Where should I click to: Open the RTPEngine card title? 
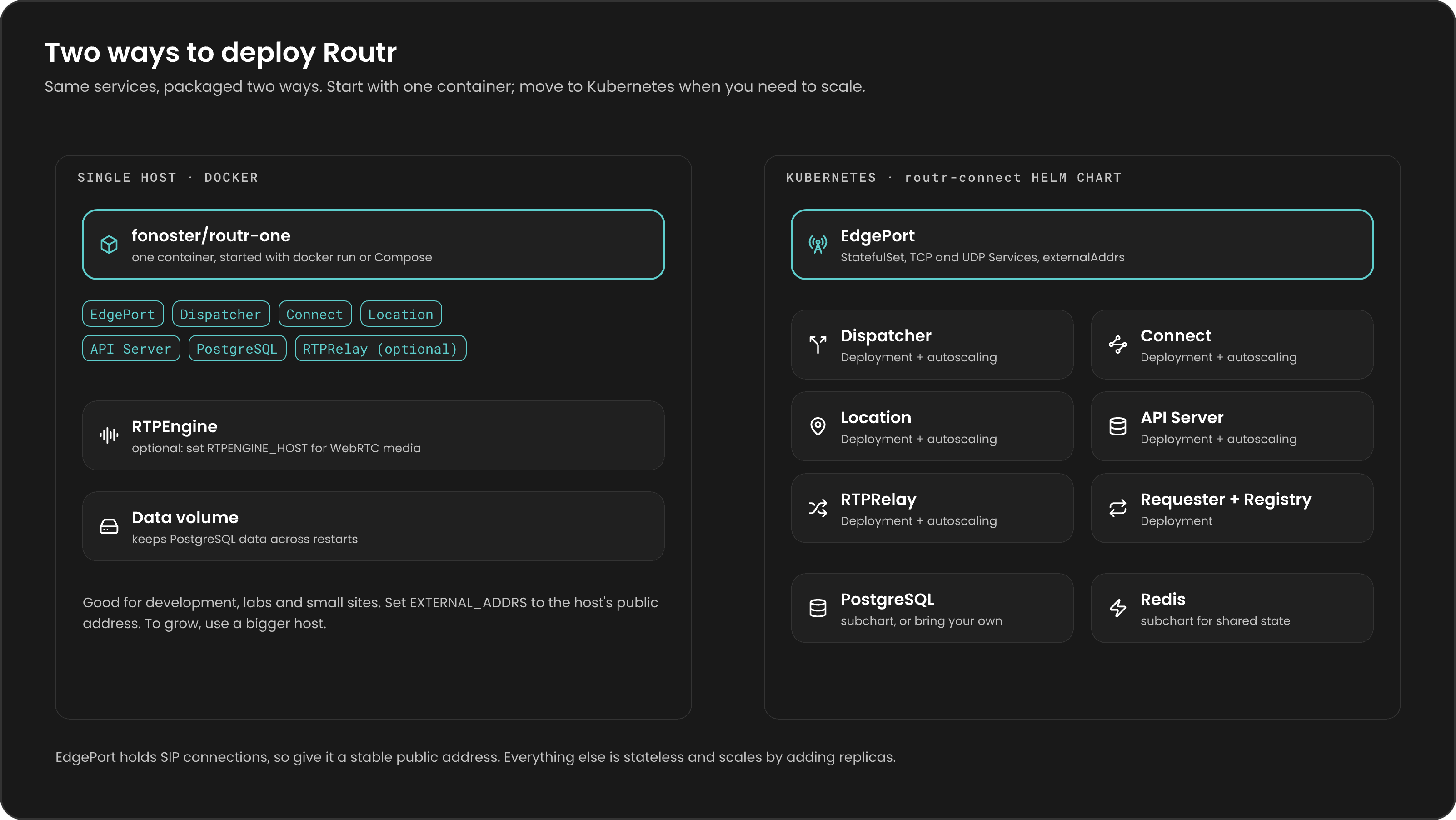[174, 426]
